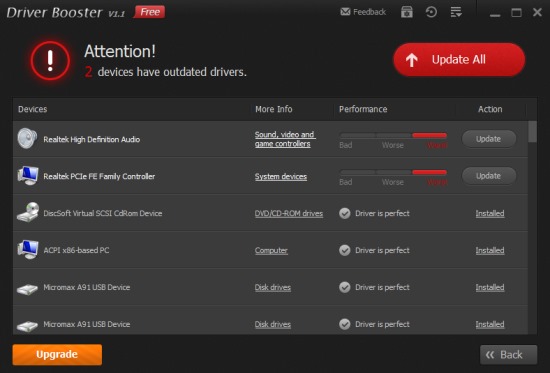Viewport: 550px width, 373px height.
Task: Maximize the Driver Booster window
Action: (x=516, y=13)
